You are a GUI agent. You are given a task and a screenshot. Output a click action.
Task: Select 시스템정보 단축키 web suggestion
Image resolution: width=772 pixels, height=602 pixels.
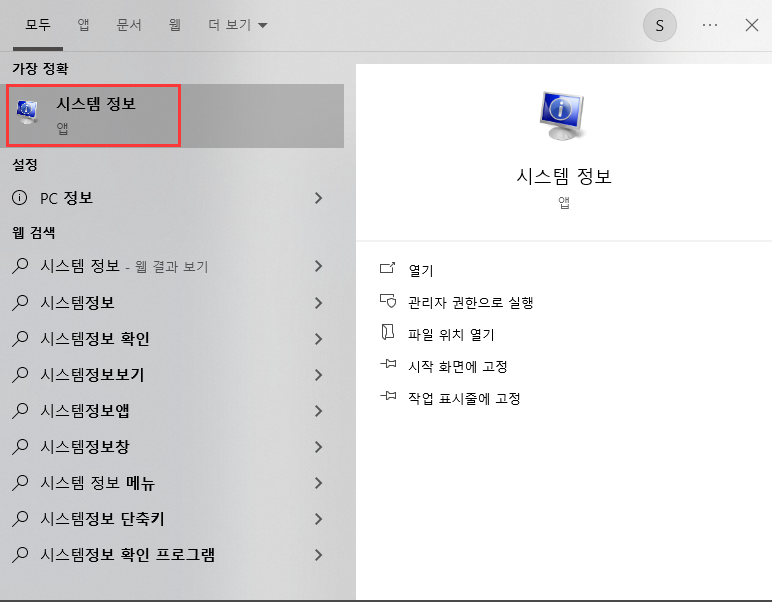(172, 518)
